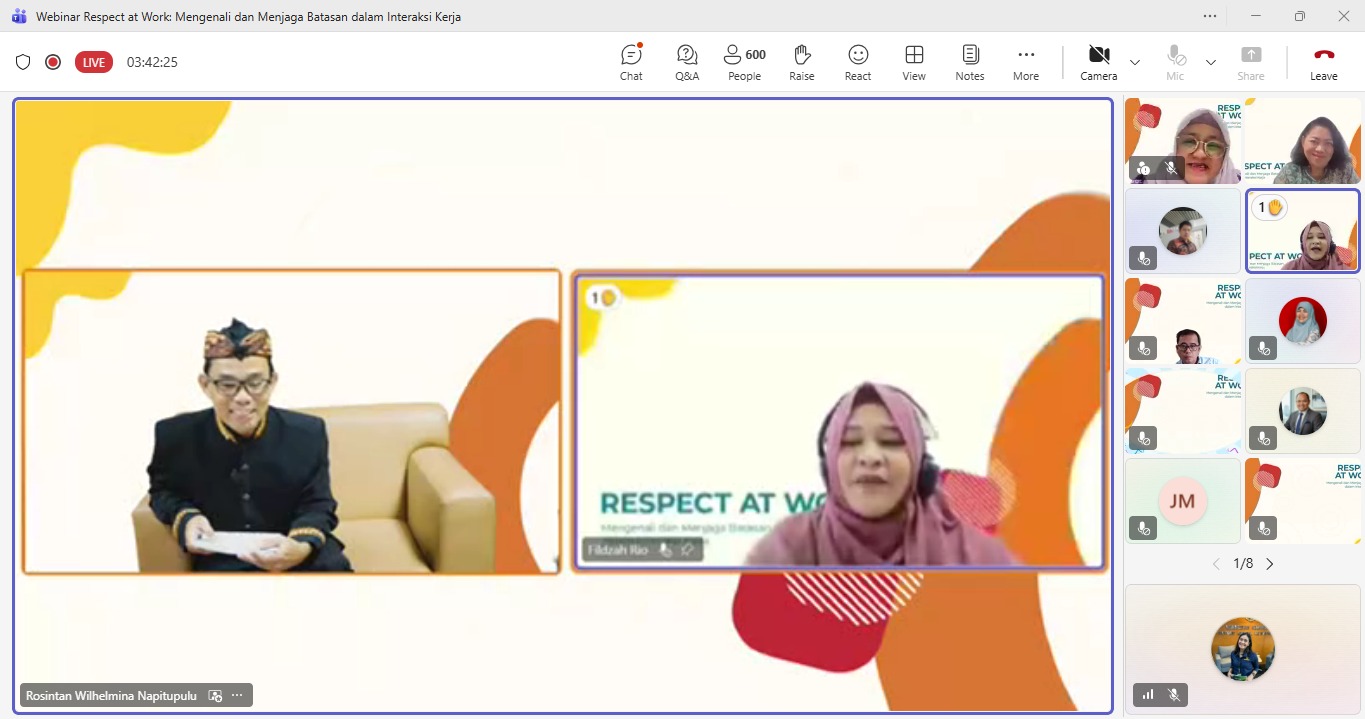Select the JM participant tile
This screenshot has height=719, width=1365.
tap(1182, 501)
